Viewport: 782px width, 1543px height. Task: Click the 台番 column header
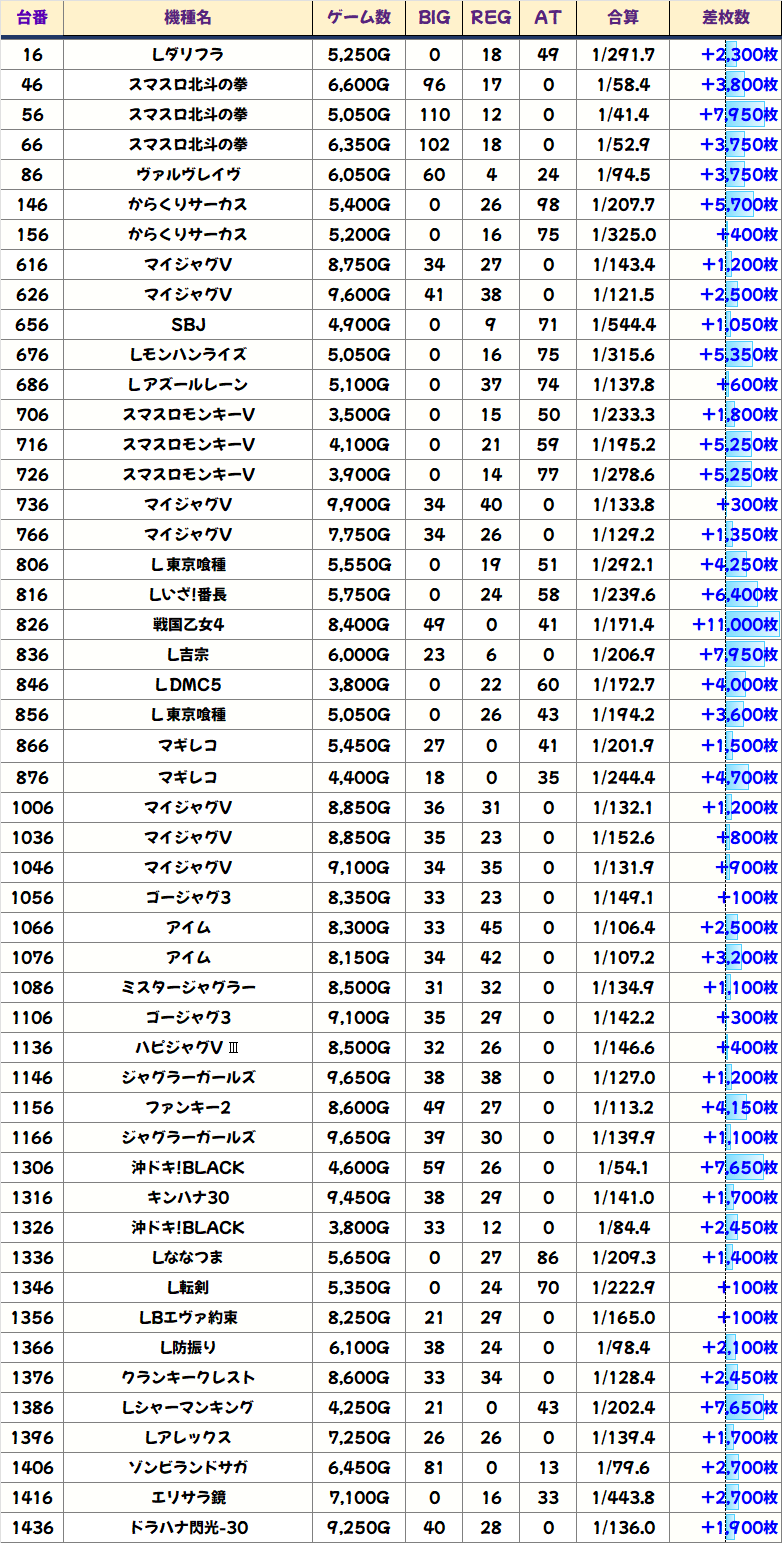click(x=31, y=19)
